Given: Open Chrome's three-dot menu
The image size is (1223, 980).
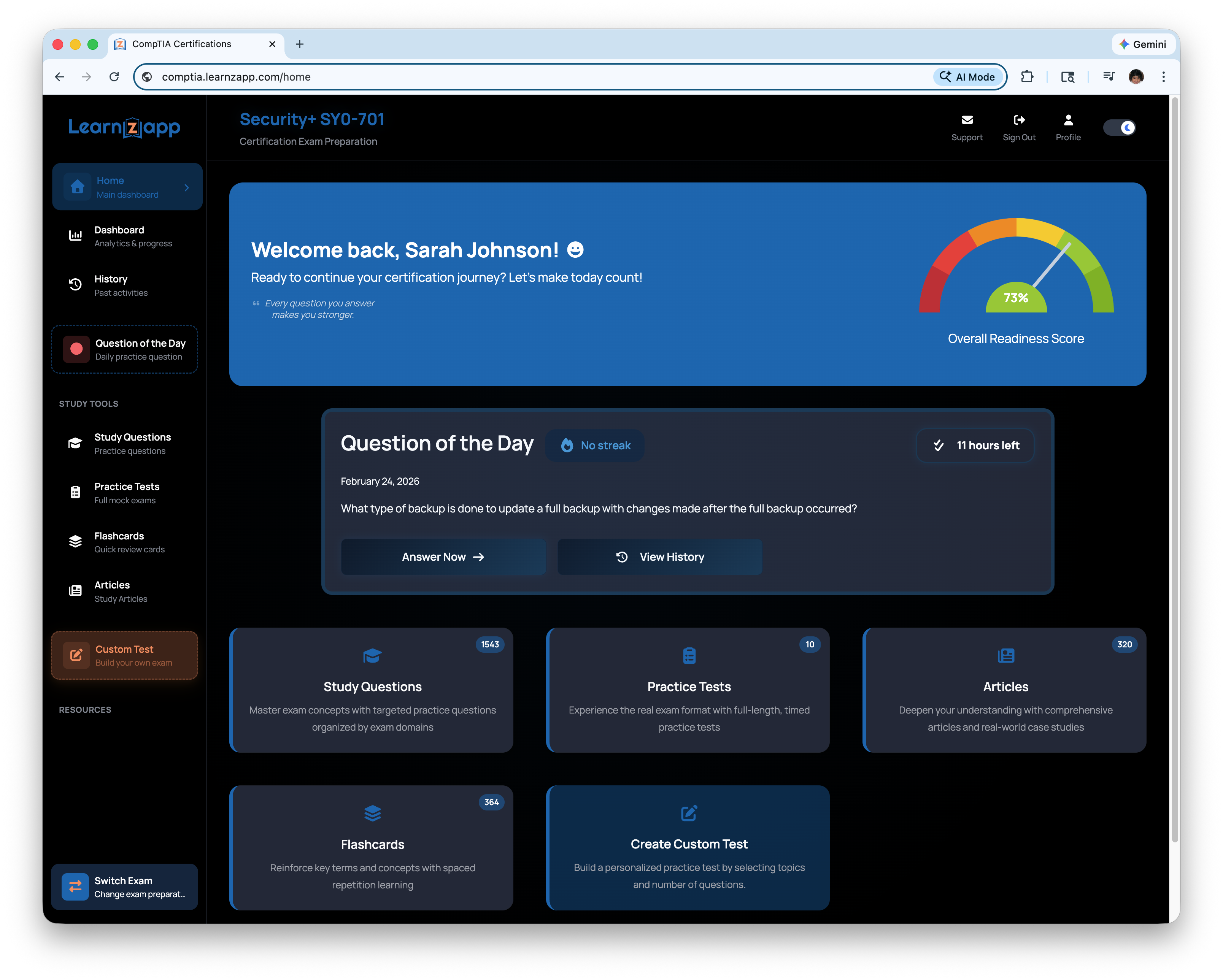Looking at the screenshot, I should coord(1163,76).
